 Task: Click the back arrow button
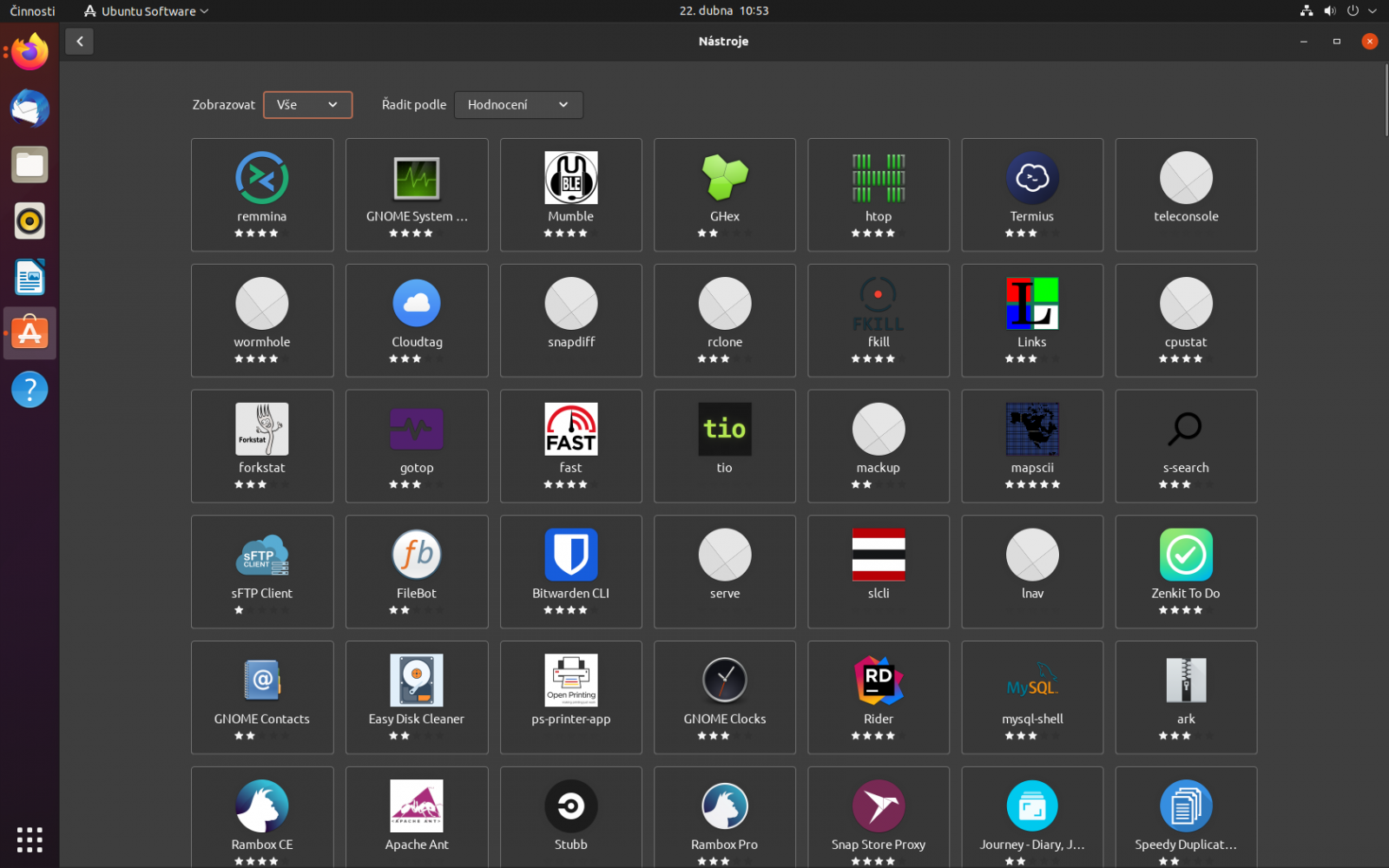(79, 41)
